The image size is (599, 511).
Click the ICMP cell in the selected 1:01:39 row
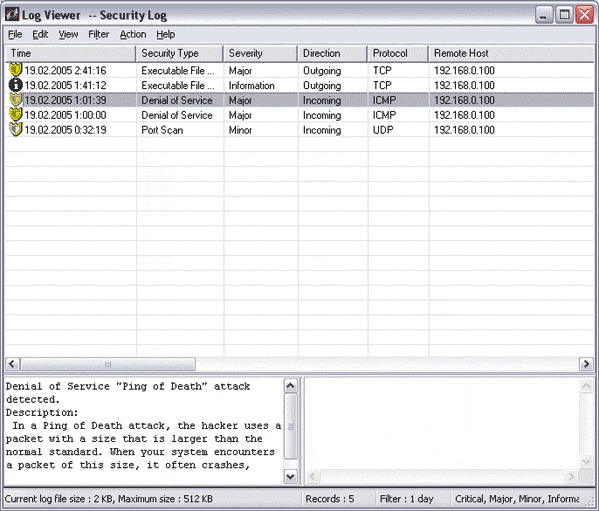385,100
